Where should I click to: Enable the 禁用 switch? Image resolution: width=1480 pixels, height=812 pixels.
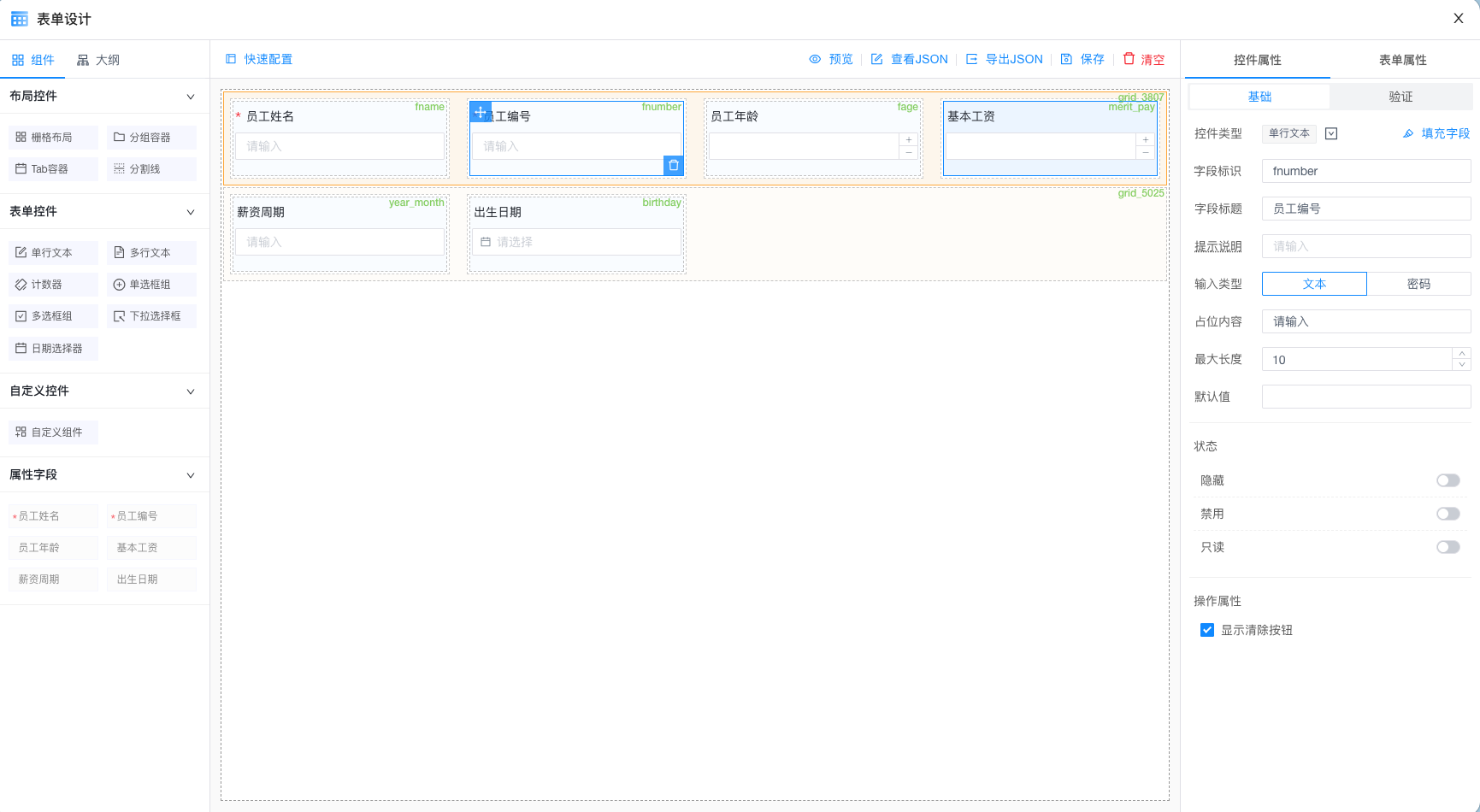point(1448,514)
